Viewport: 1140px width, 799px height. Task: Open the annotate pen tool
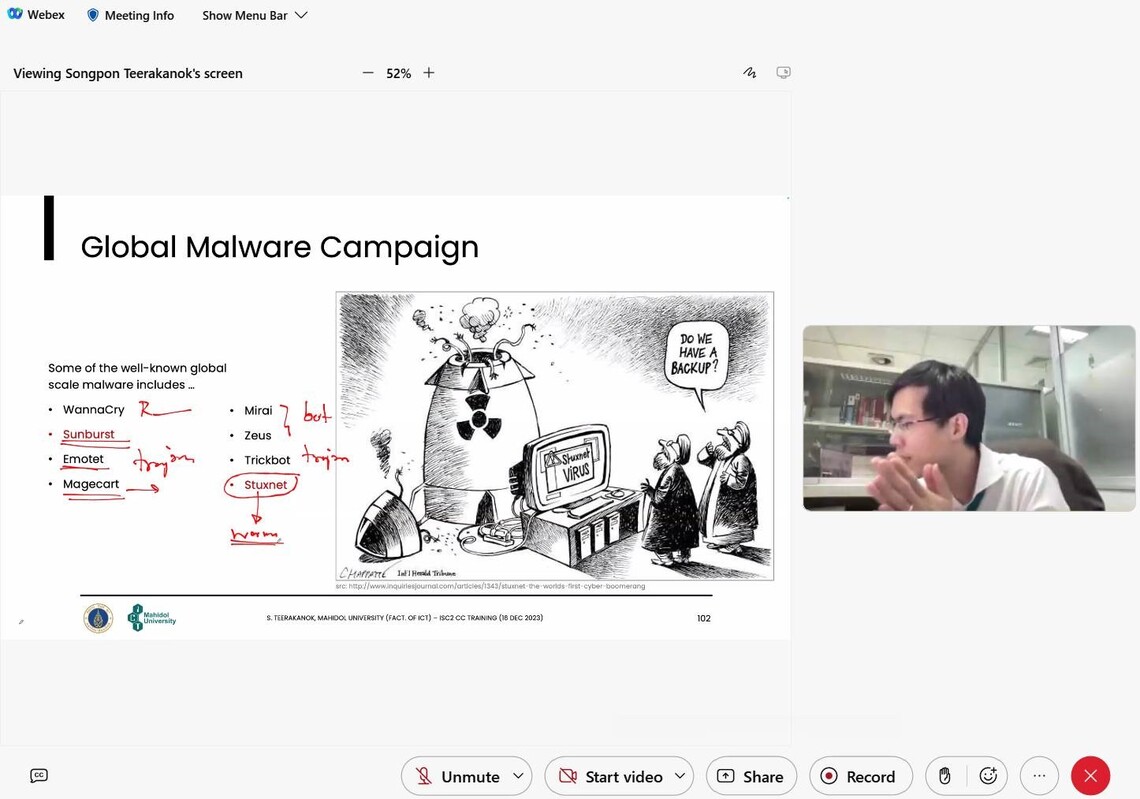coord(749,73)
